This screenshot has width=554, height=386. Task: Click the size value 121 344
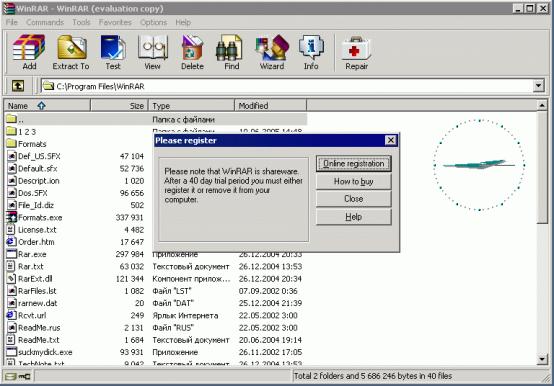(x=130, y=279)
